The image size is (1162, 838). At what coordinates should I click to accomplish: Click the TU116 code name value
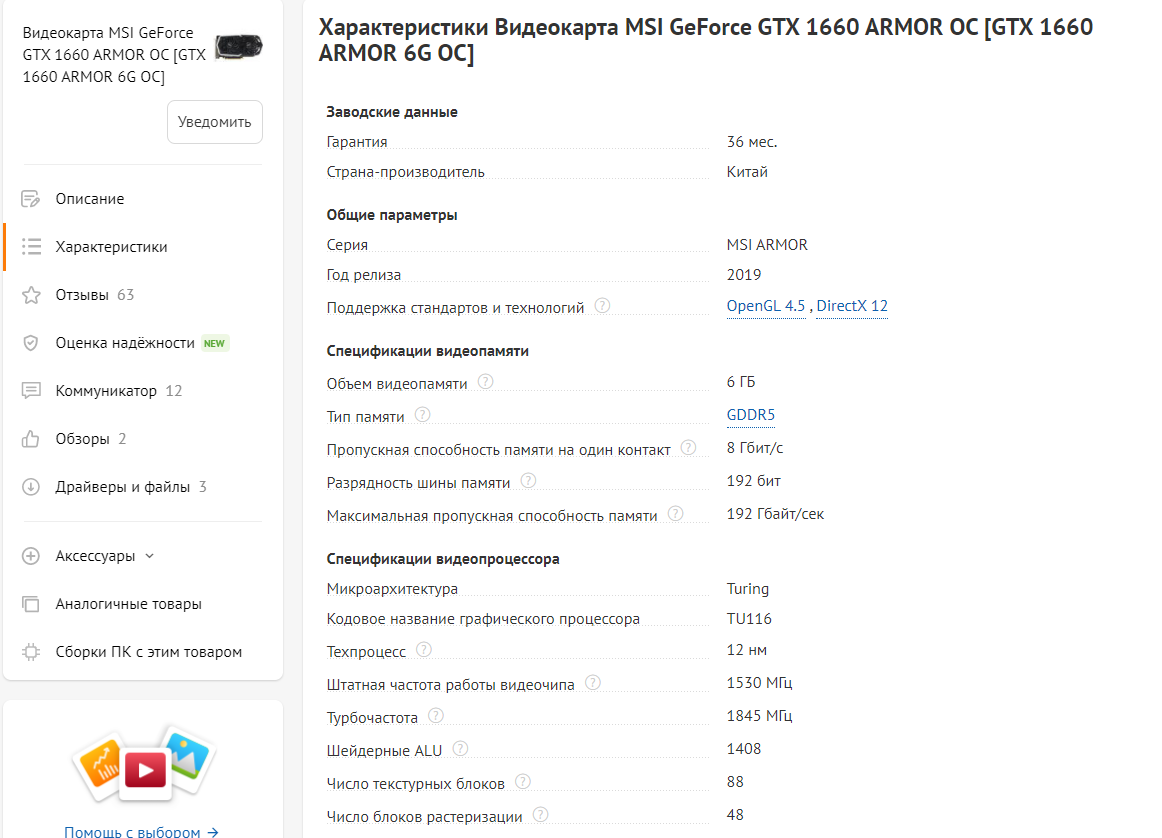point(749,619)
